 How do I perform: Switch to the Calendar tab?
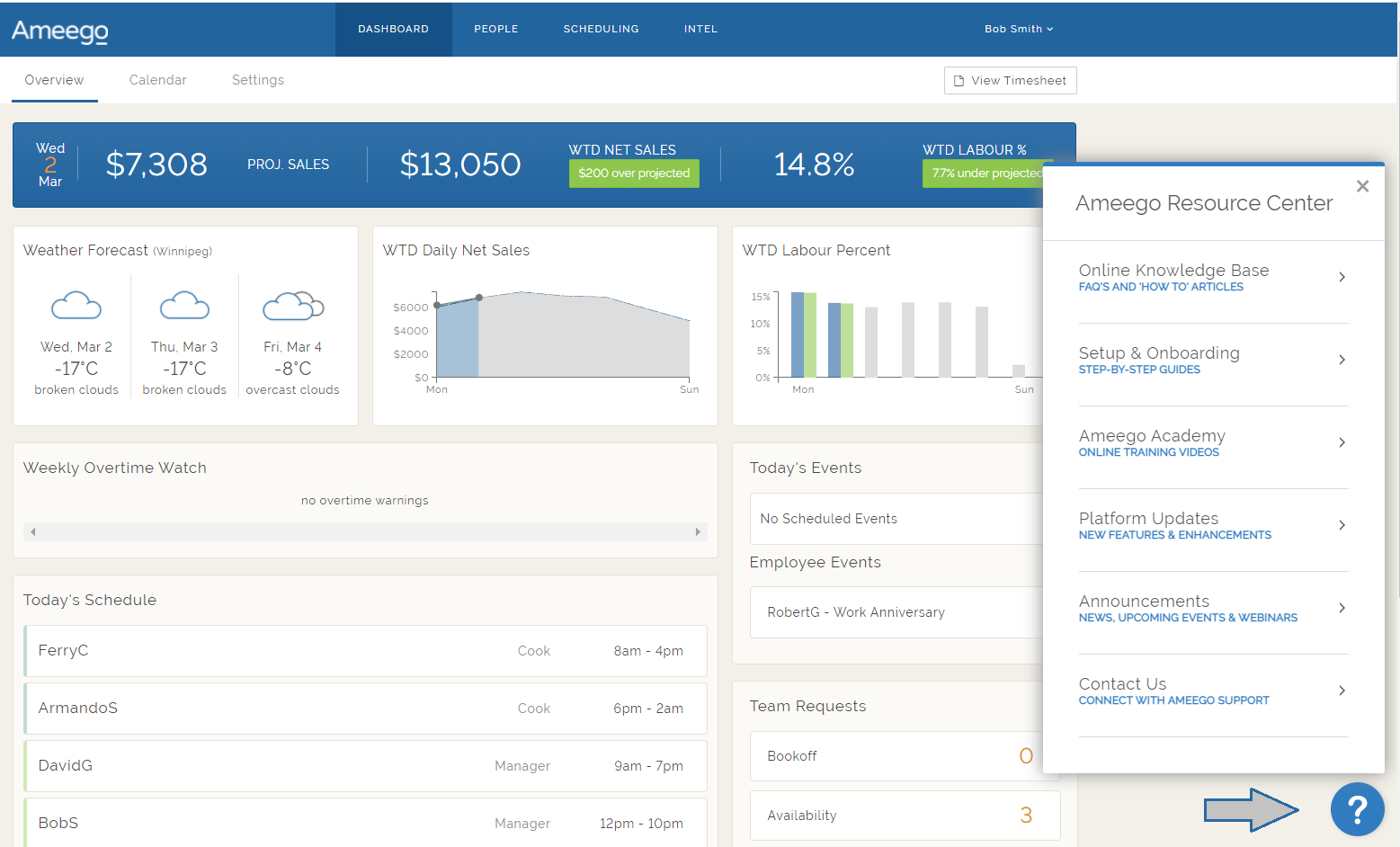tap(157, 80)
